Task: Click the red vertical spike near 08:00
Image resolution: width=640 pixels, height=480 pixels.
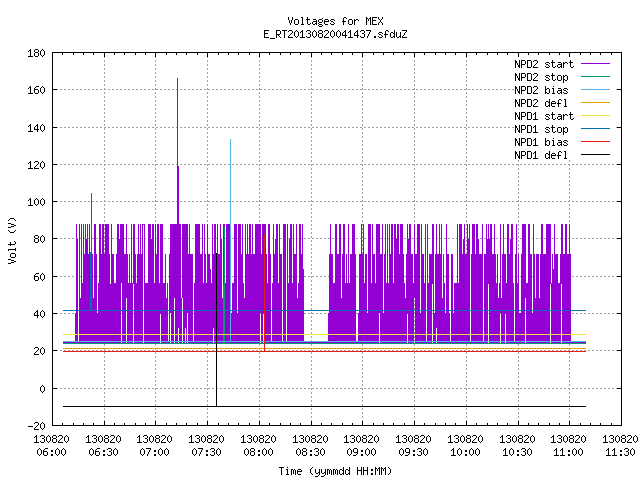Action: pyautogui.click(x=264, y=292)
